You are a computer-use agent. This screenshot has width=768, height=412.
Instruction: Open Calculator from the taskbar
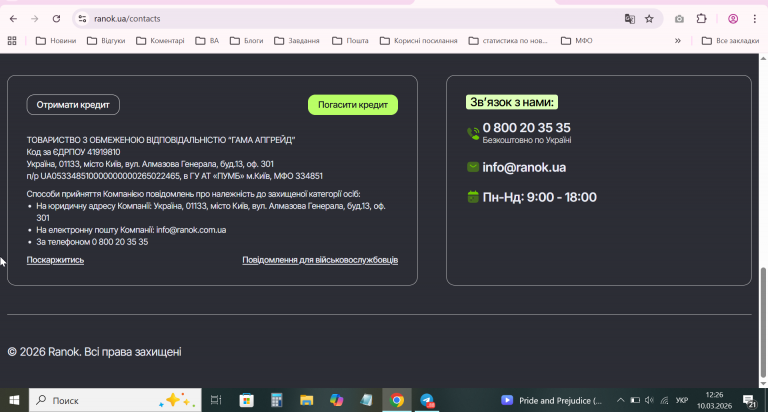(x=277, y=400)
